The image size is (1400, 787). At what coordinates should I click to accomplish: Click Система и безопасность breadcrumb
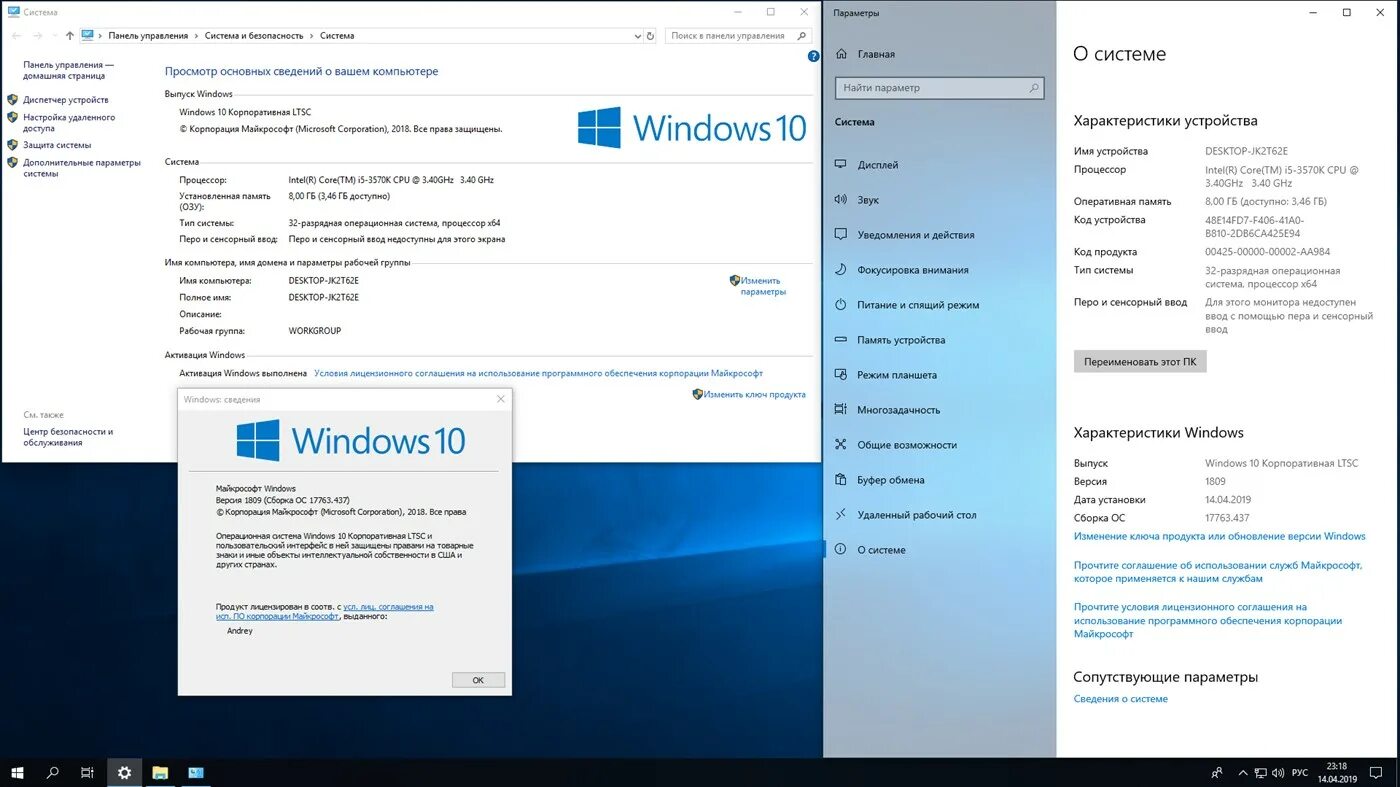pos(254,36)
